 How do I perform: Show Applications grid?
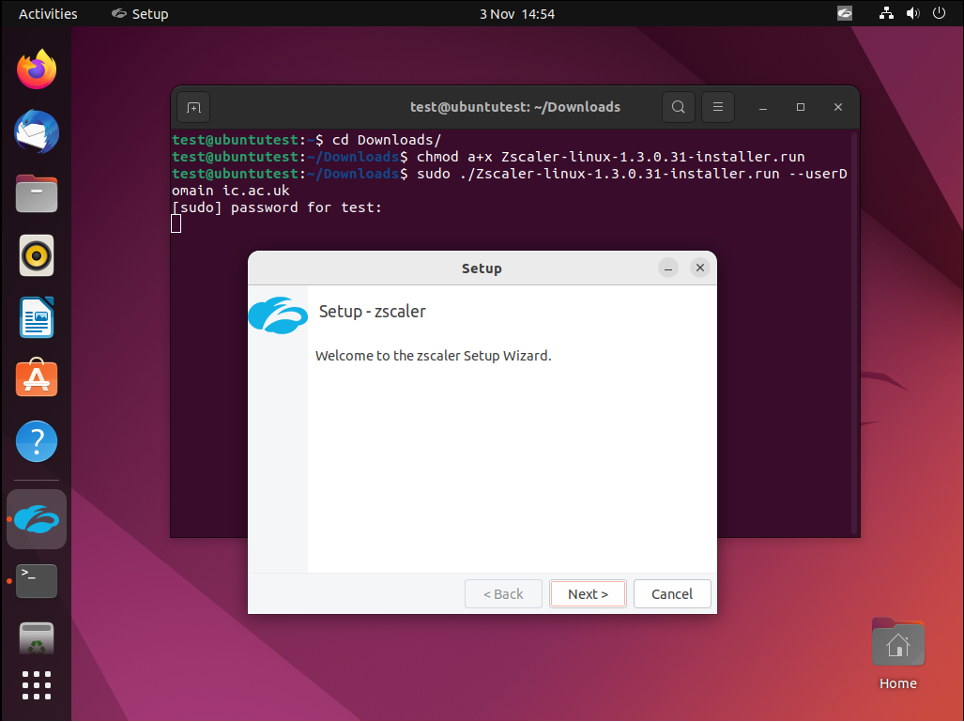[37, 686]
